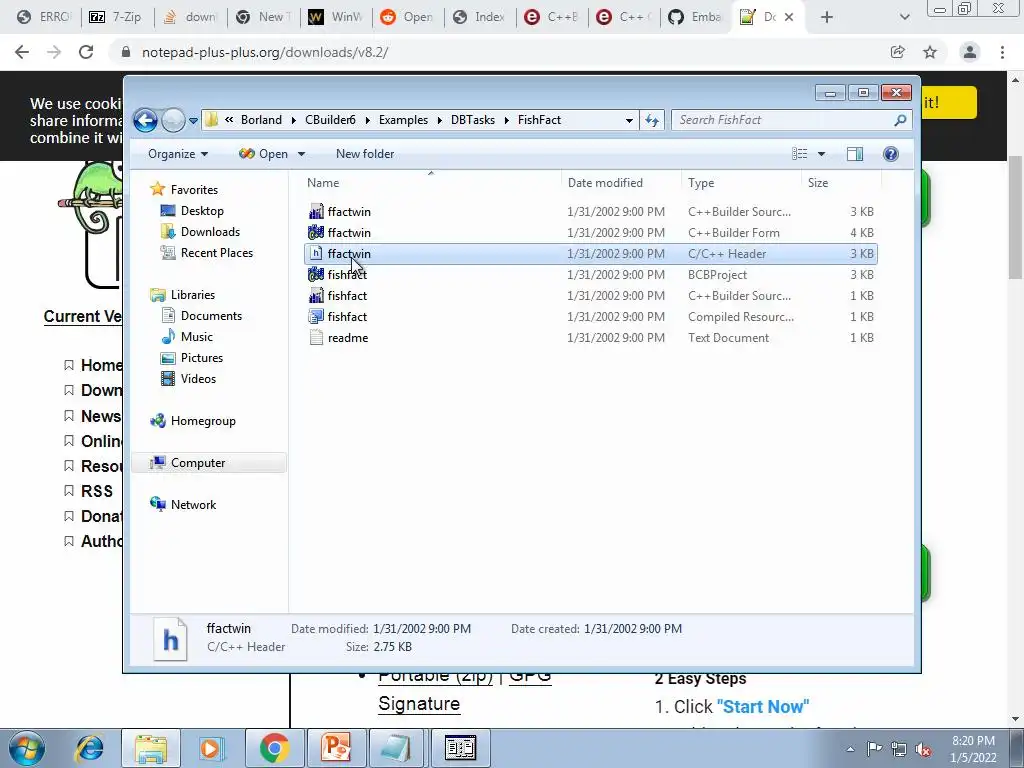Click the Chrome reload page icon
Viewport: 1024px width, 768px height.
tap(86, 52)
